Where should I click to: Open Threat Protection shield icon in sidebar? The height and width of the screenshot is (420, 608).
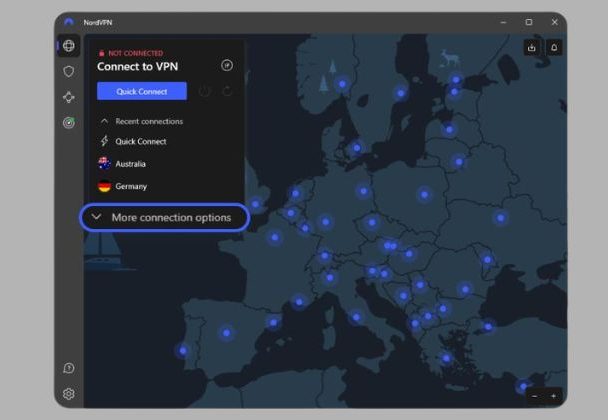[x=69, y=71]
